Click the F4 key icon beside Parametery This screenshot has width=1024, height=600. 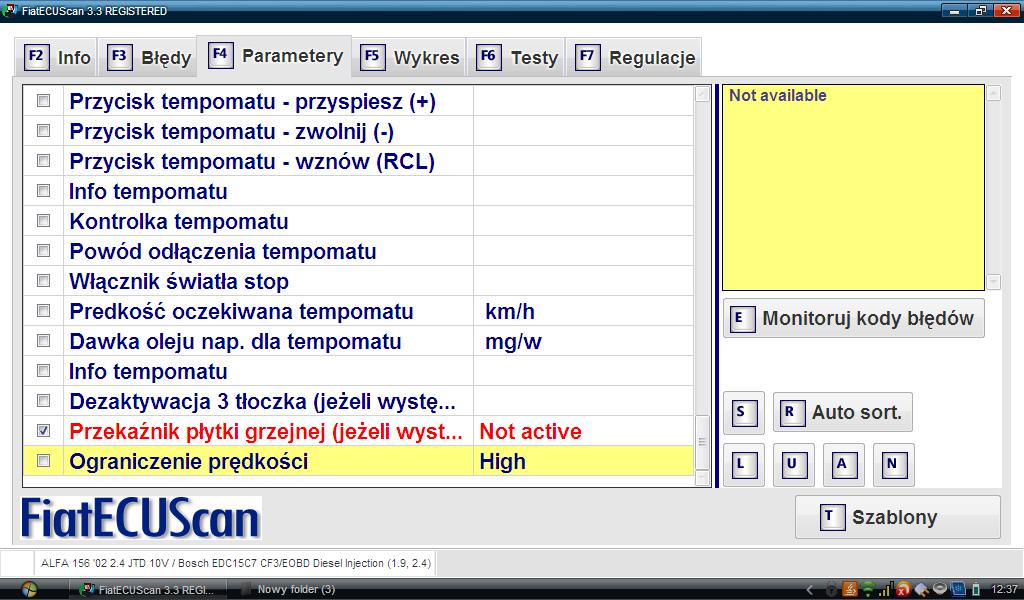[220, 55]
